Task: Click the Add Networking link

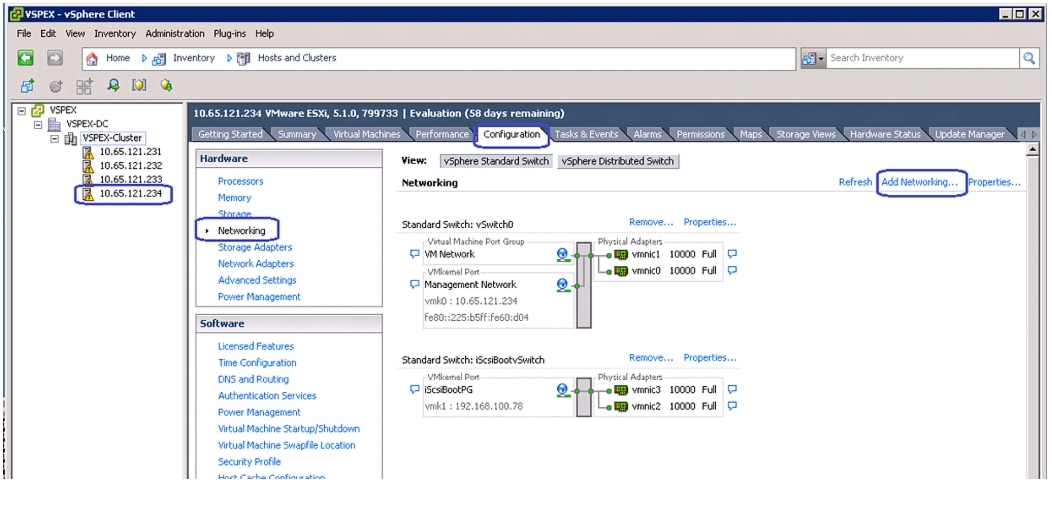Action: click(919, 182)
